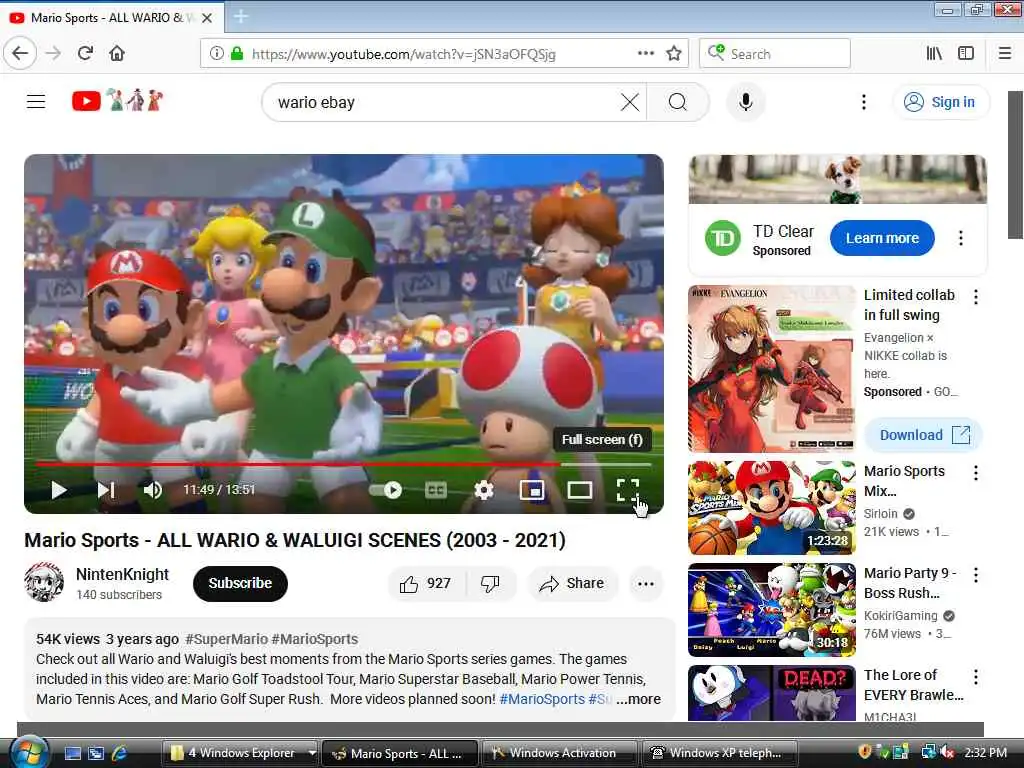Dislike this video
The width and height of the screenshot is (1024, 768).
(490, 583)
